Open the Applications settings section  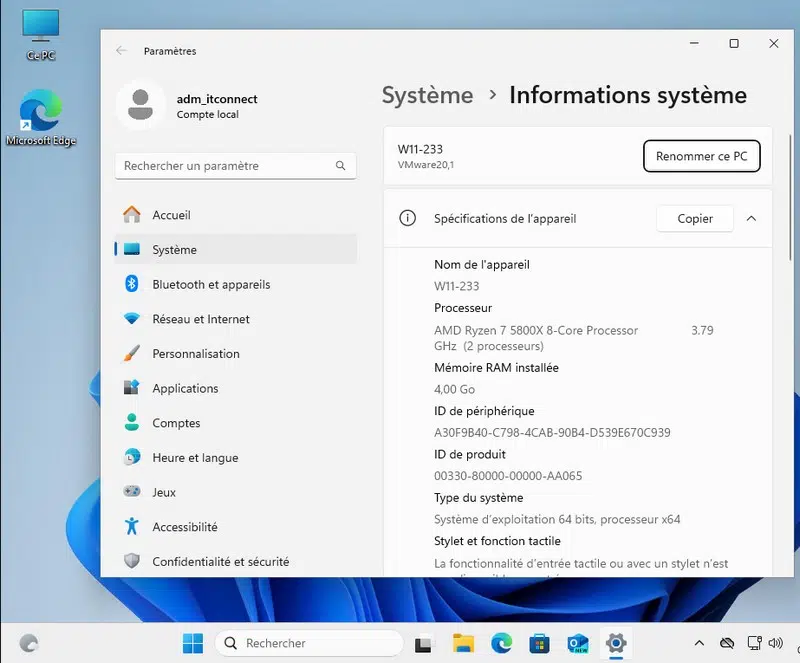184,388
